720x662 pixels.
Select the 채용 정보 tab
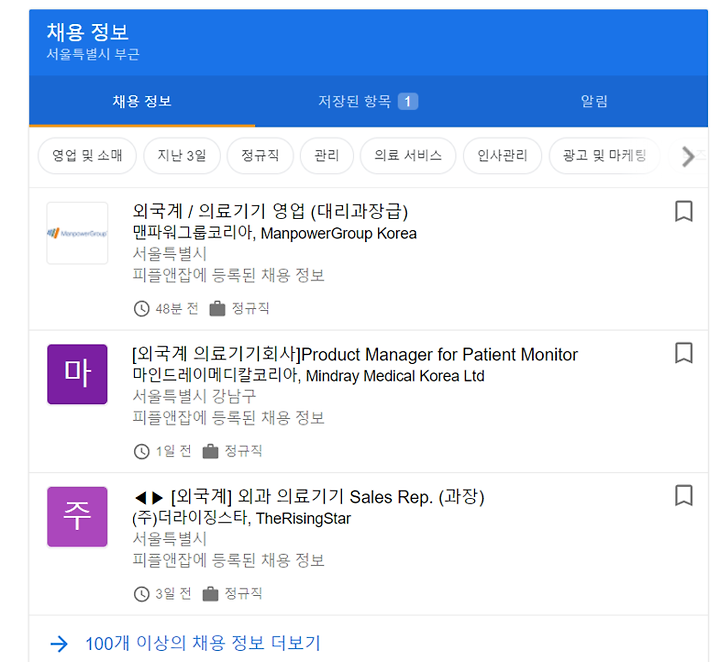click(x=142, y=101)
